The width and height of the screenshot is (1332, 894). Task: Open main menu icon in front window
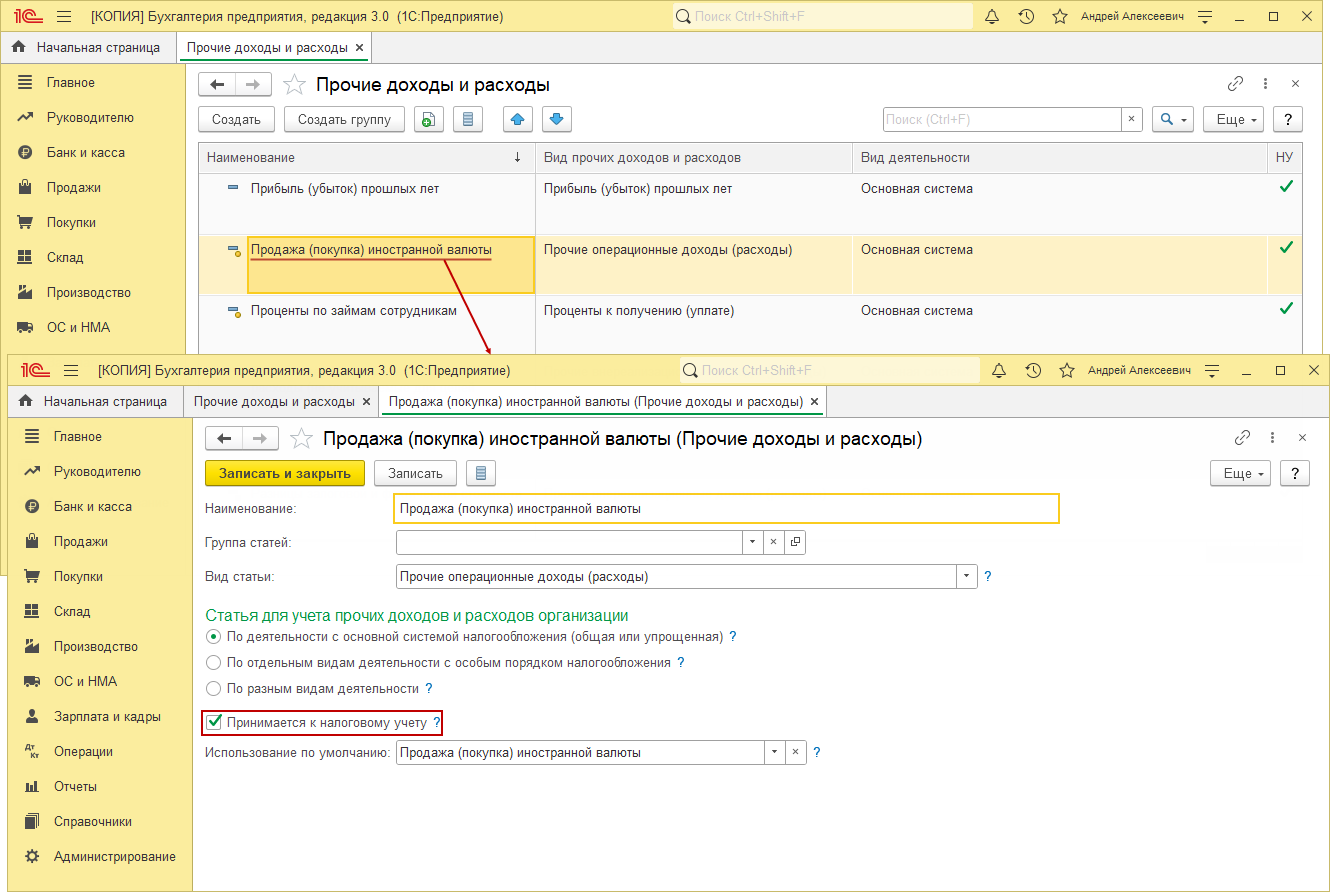point(71,370)
